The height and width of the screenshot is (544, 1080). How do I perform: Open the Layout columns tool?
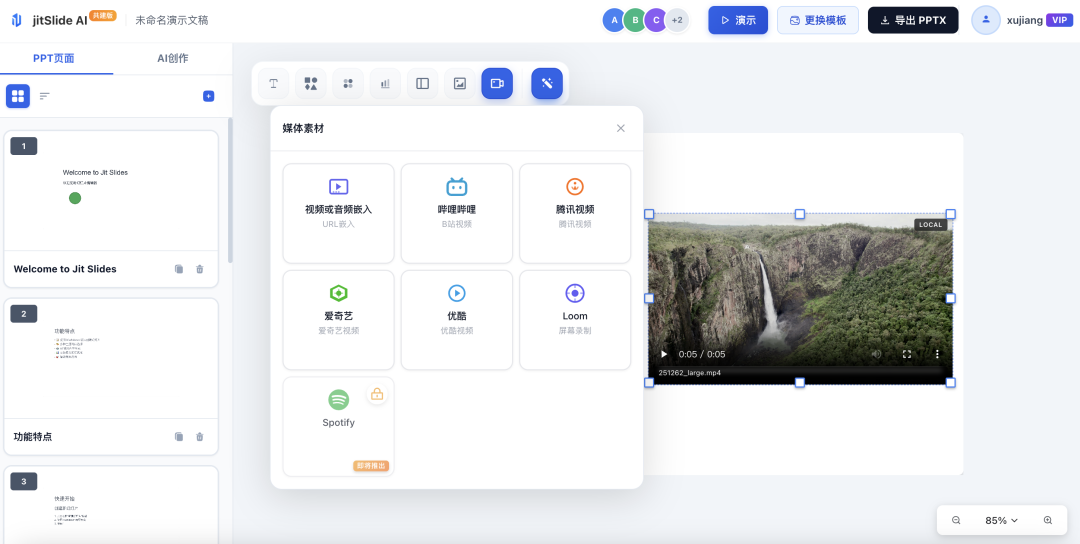pyautogui.click(x=422, y=83)
